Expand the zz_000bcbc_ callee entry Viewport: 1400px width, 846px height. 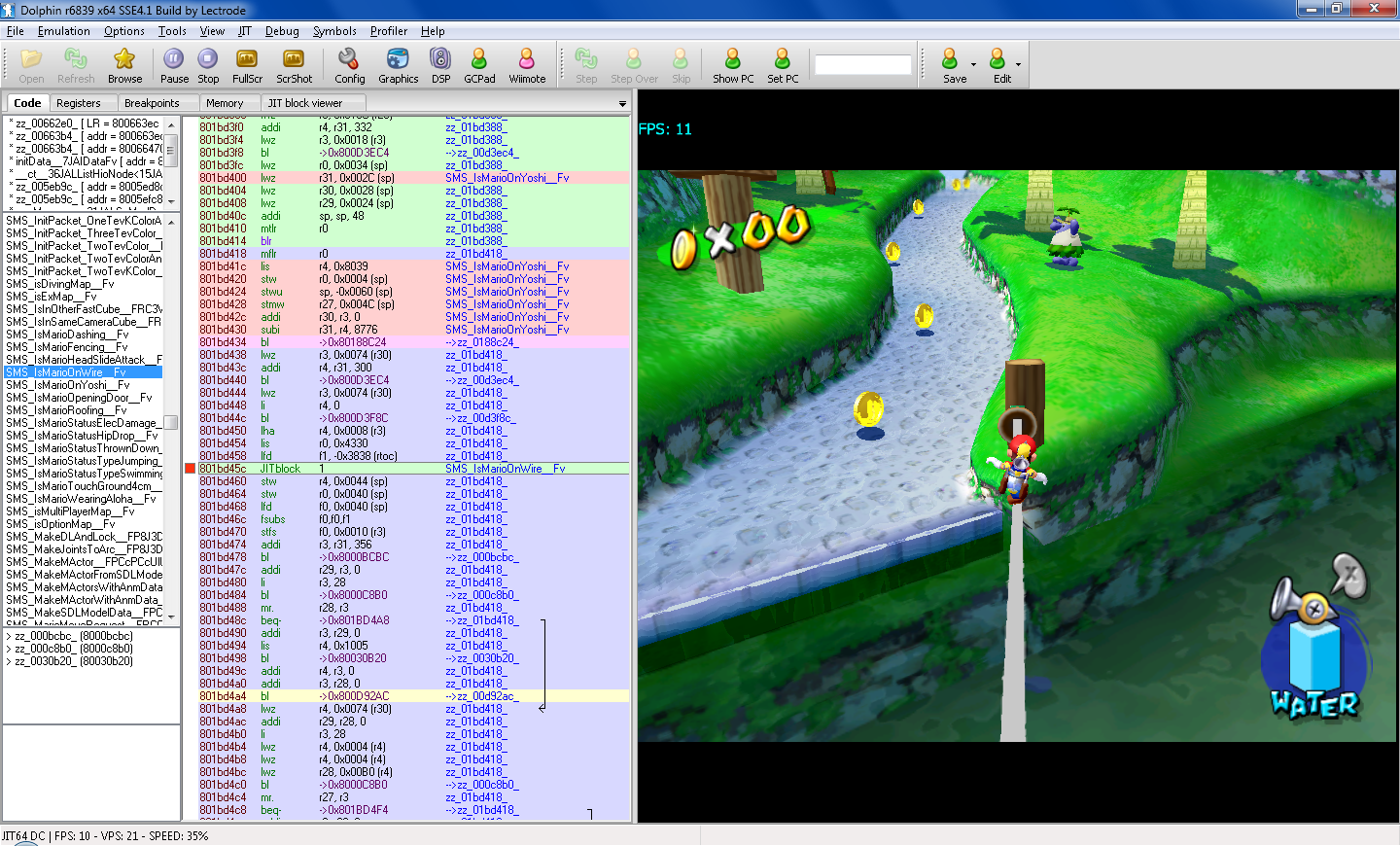pos(9,636)
